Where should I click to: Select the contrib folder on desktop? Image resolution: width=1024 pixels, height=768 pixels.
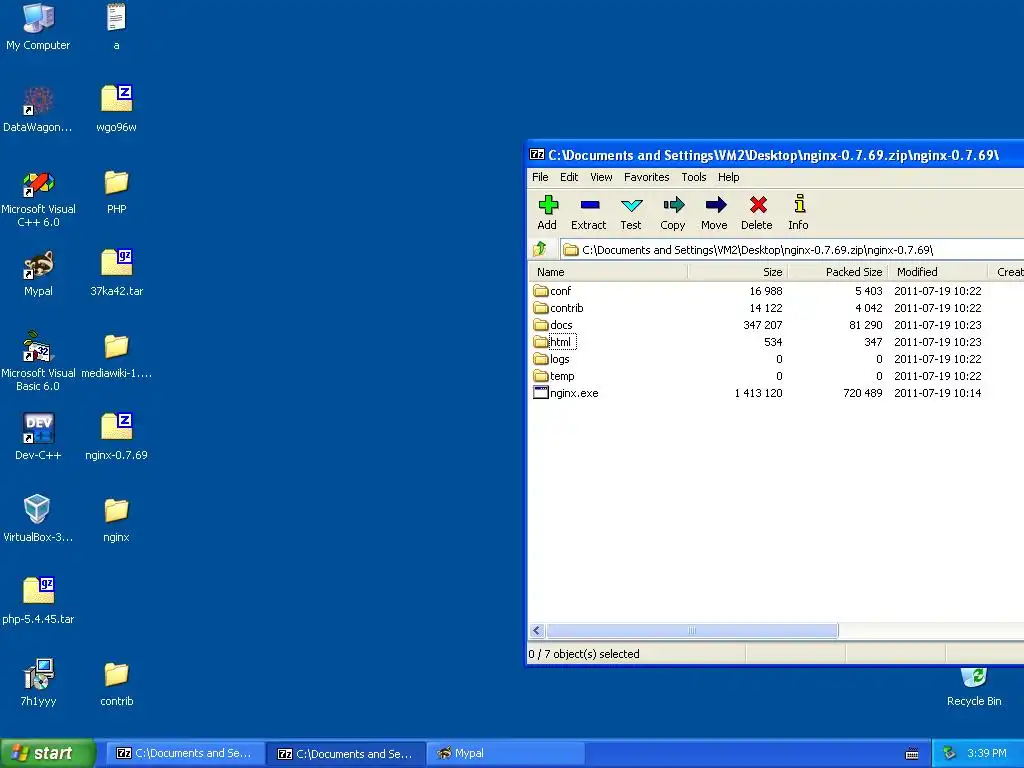116,684
